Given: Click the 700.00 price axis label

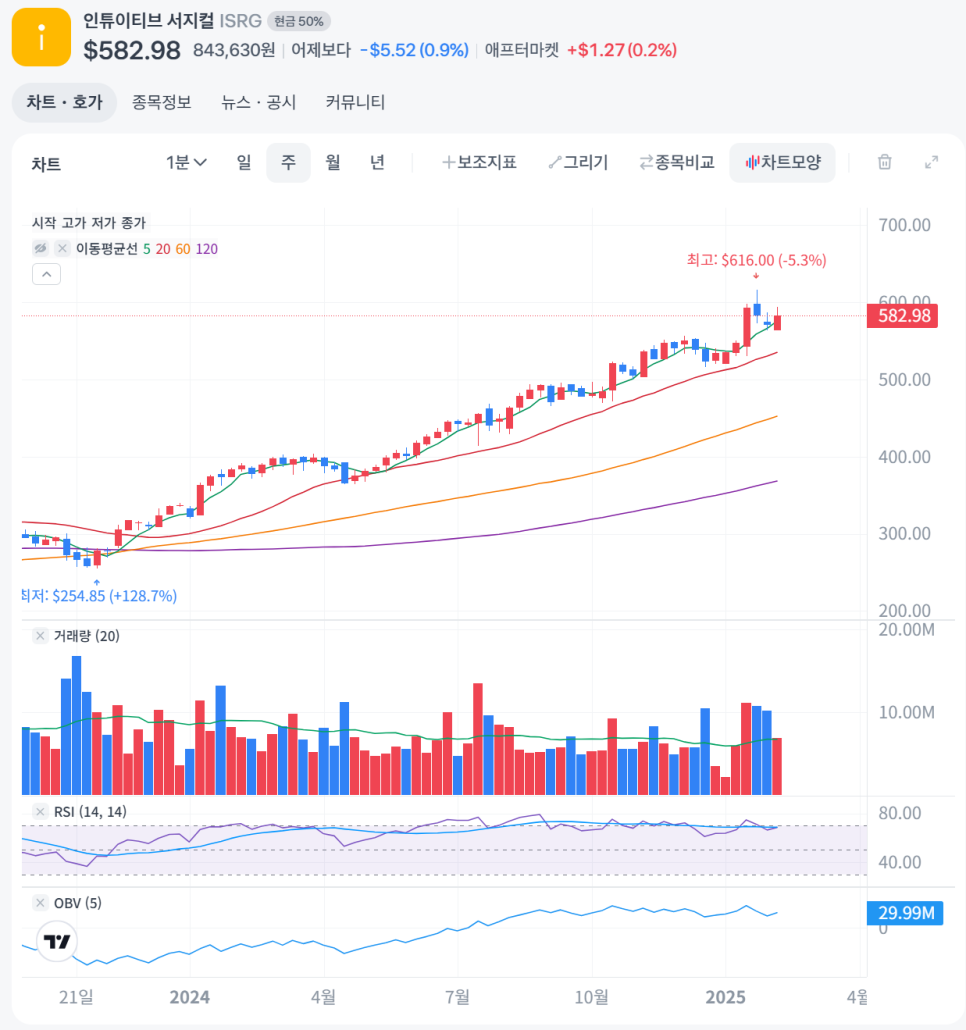Looking at the screenshot, I should pyautogui.click(x=905, y=225).
